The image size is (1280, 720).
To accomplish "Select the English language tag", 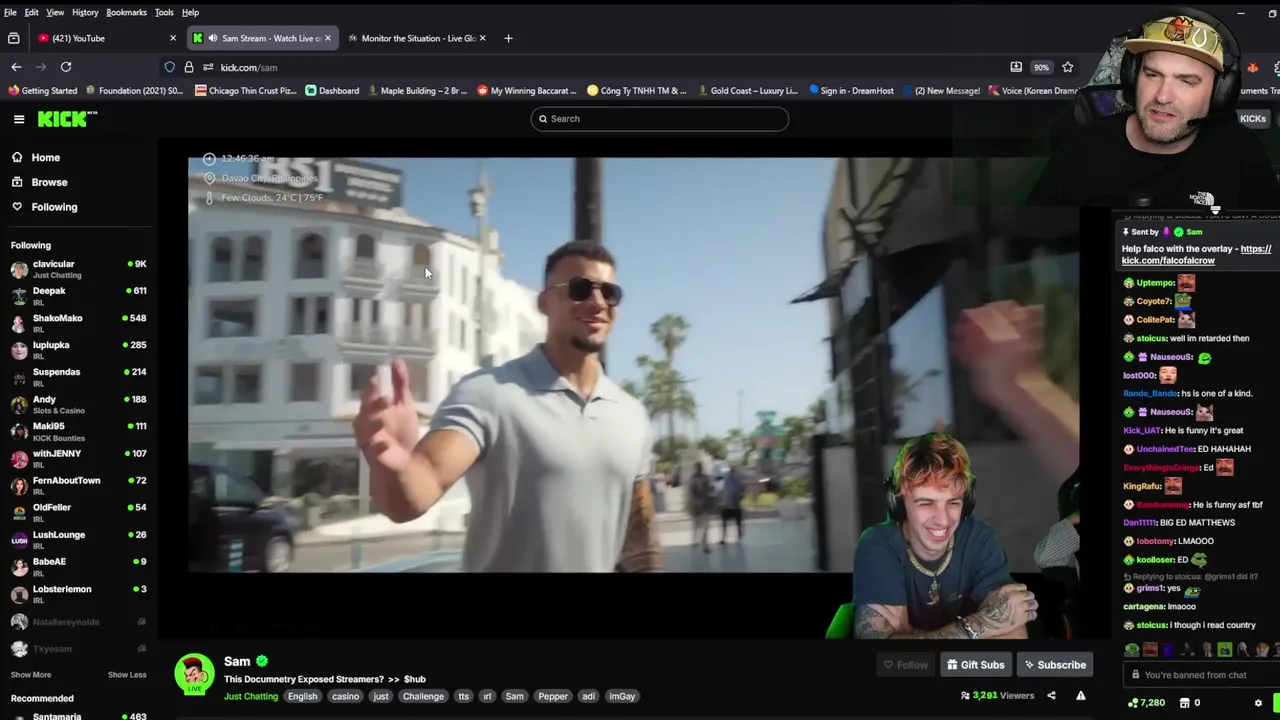I will pyautogui.click(x=302, y=697).
